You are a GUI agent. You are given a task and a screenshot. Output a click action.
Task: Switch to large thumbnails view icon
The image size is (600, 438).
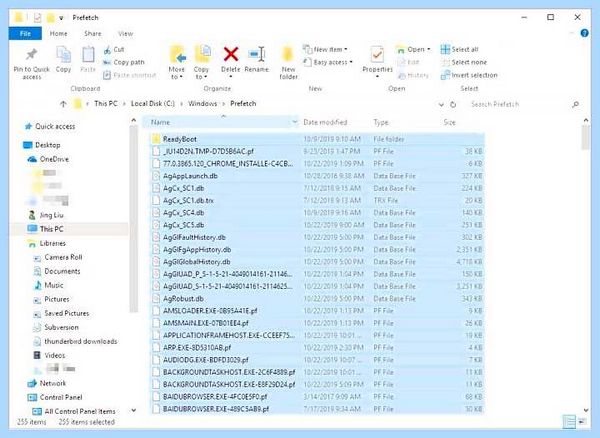click(582, 422)
